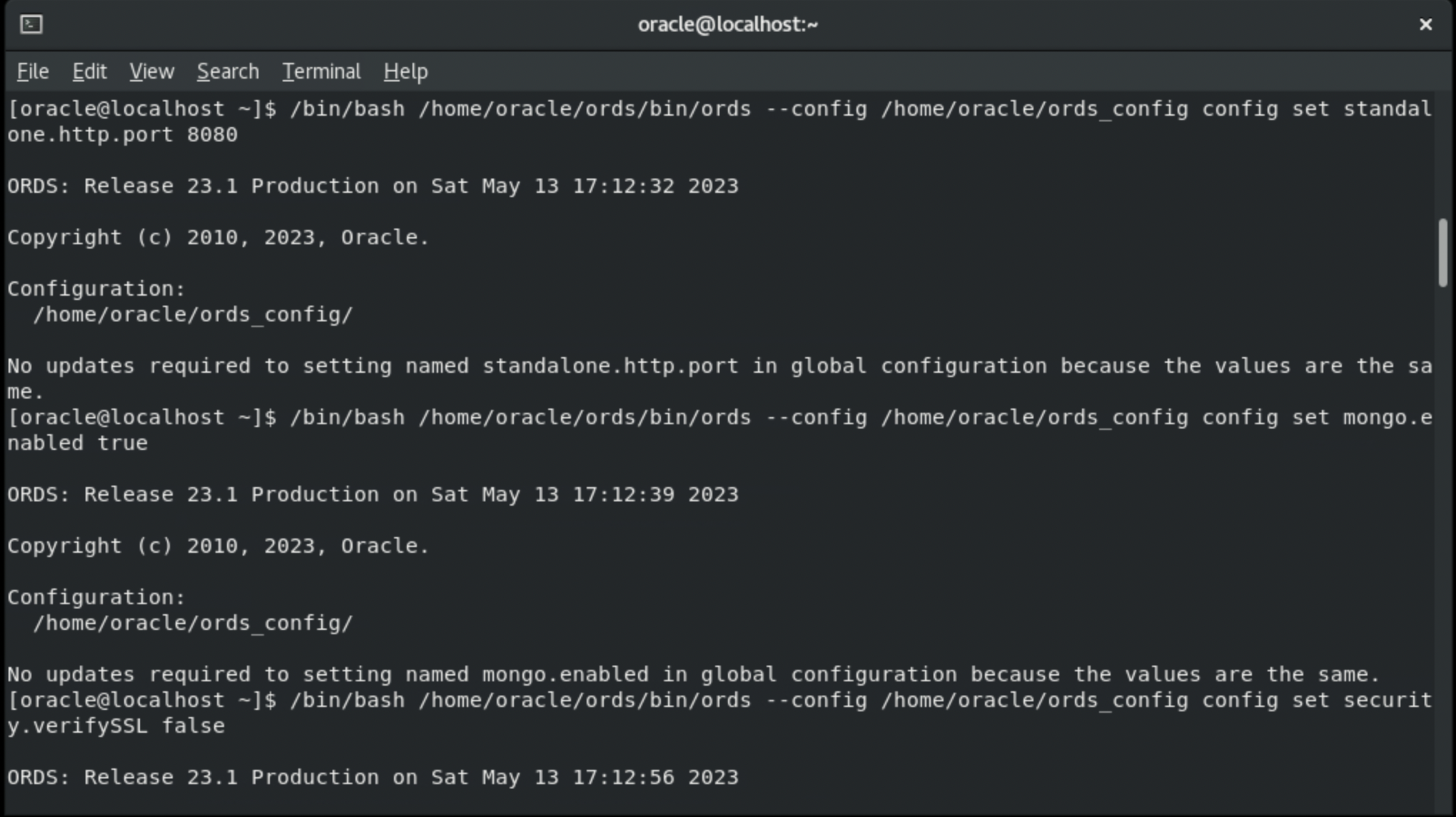Close the terminal window
This screenshot has width=1456, height=817.
click(x=1425, y=24)
